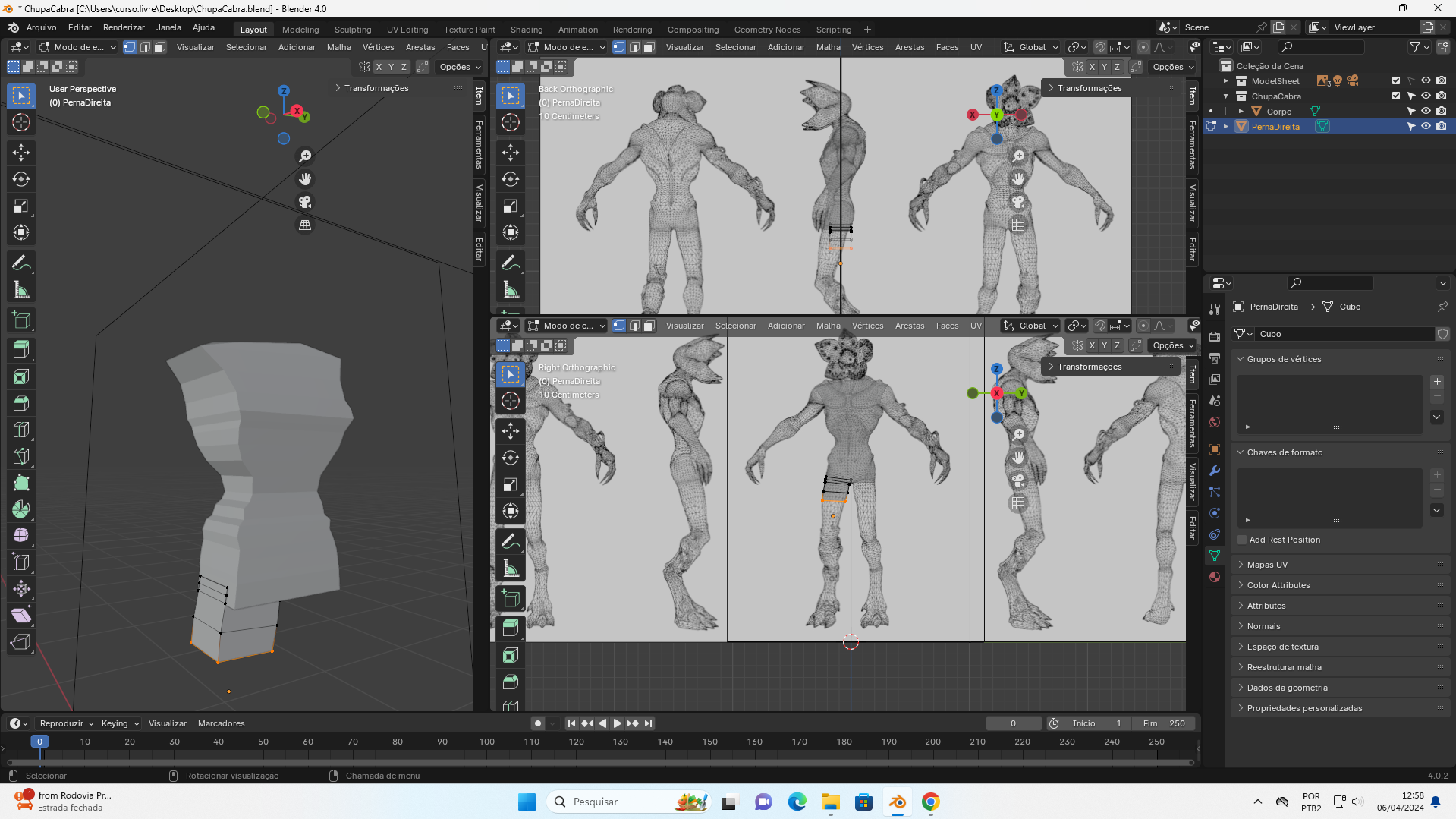Uncheck the ModelSheet collection checkbox
This screenshot has height=819, width=1456.
pos(1395,81)
